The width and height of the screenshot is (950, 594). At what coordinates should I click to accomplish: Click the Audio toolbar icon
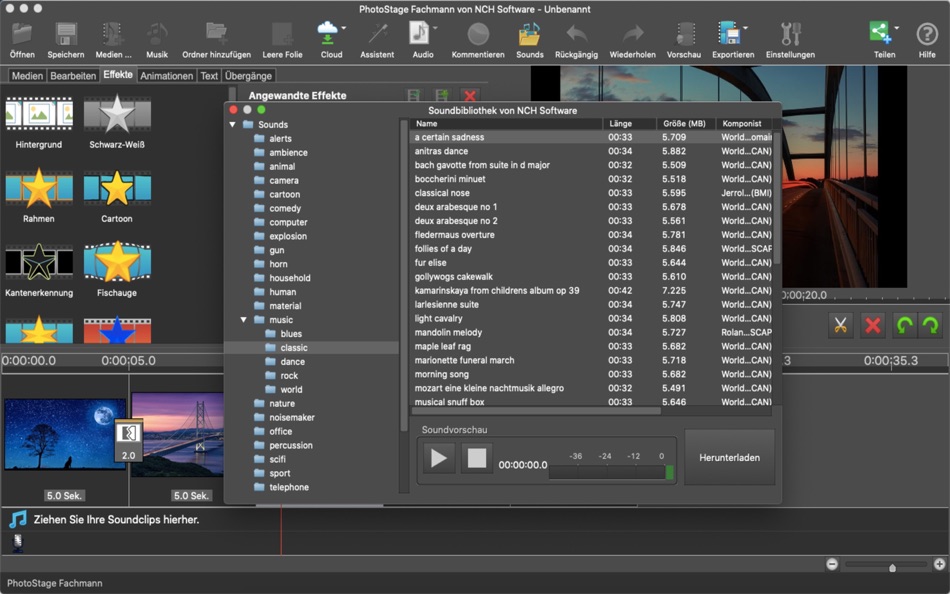coord(419,33)
